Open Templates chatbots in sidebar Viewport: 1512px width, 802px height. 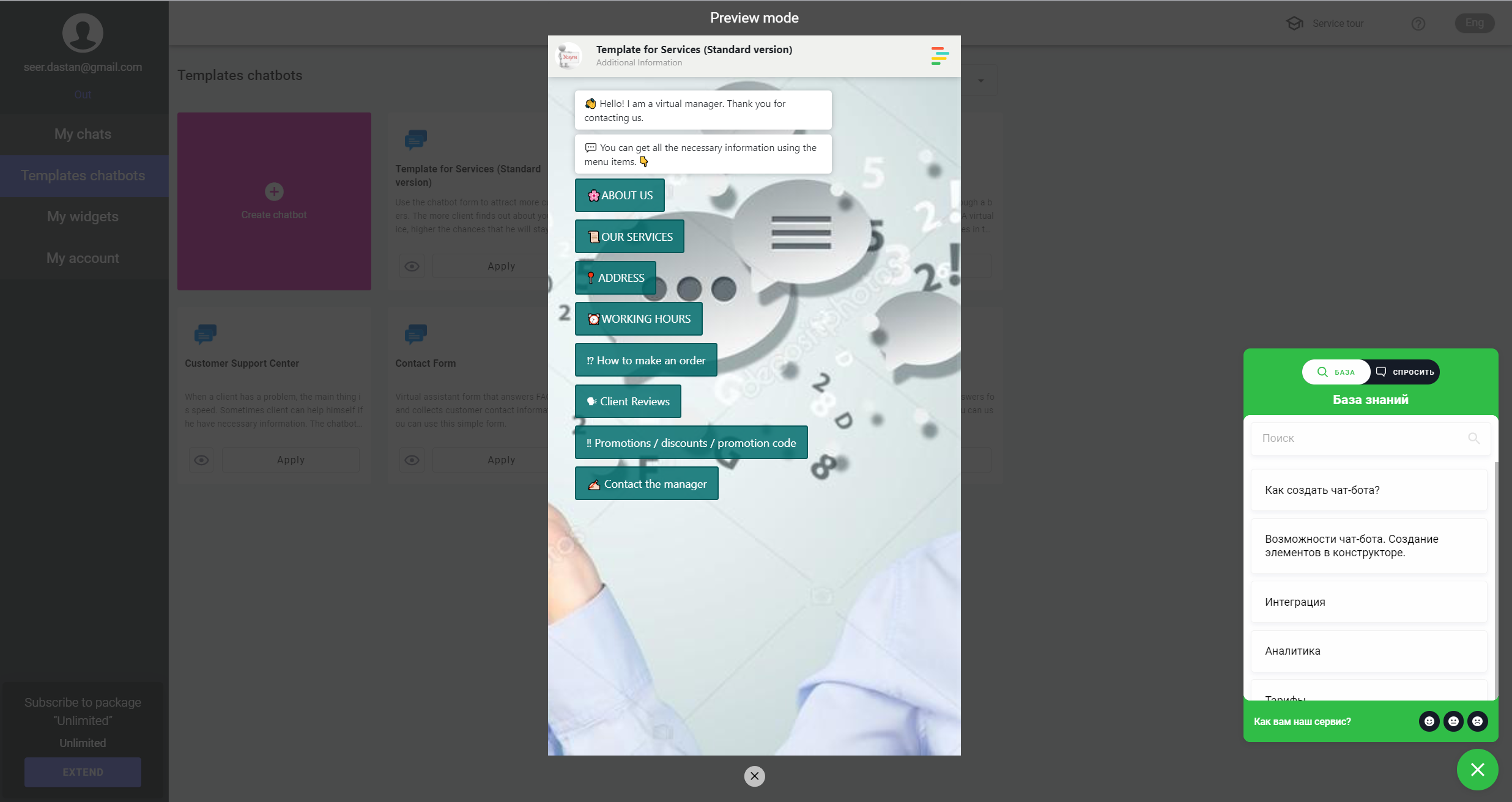tap(83, 175)
